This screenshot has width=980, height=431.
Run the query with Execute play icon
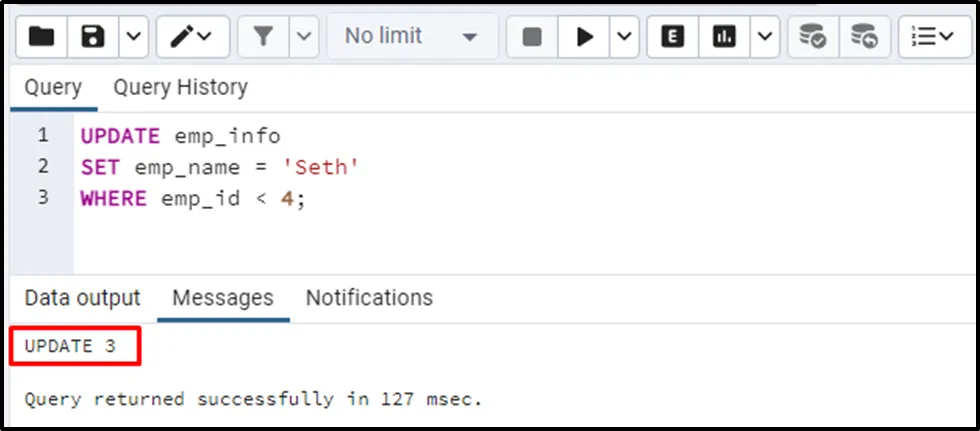[585, 37]
